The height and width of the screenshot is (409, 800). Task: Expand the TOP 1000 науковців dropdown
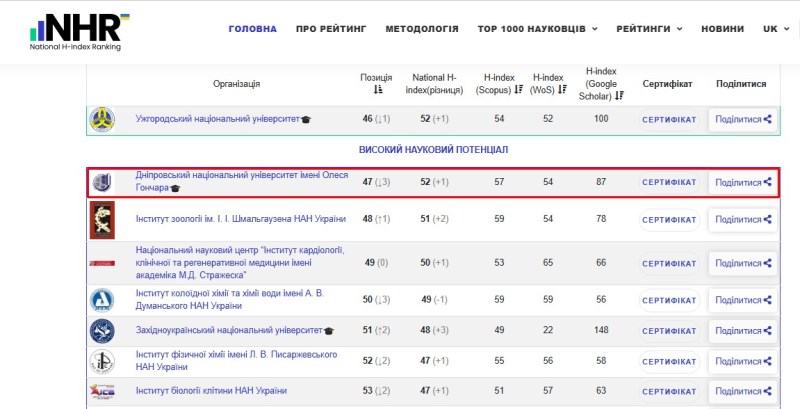pyautogui.click(x=538, y=29)
